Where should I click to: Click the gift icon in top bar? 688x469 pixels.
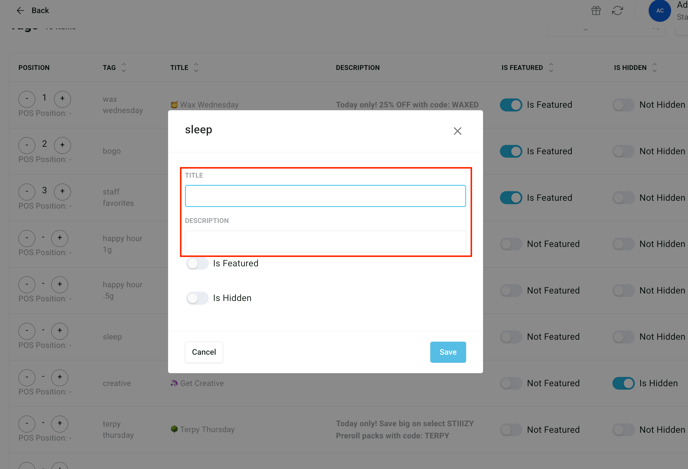(x=596, y=11)
